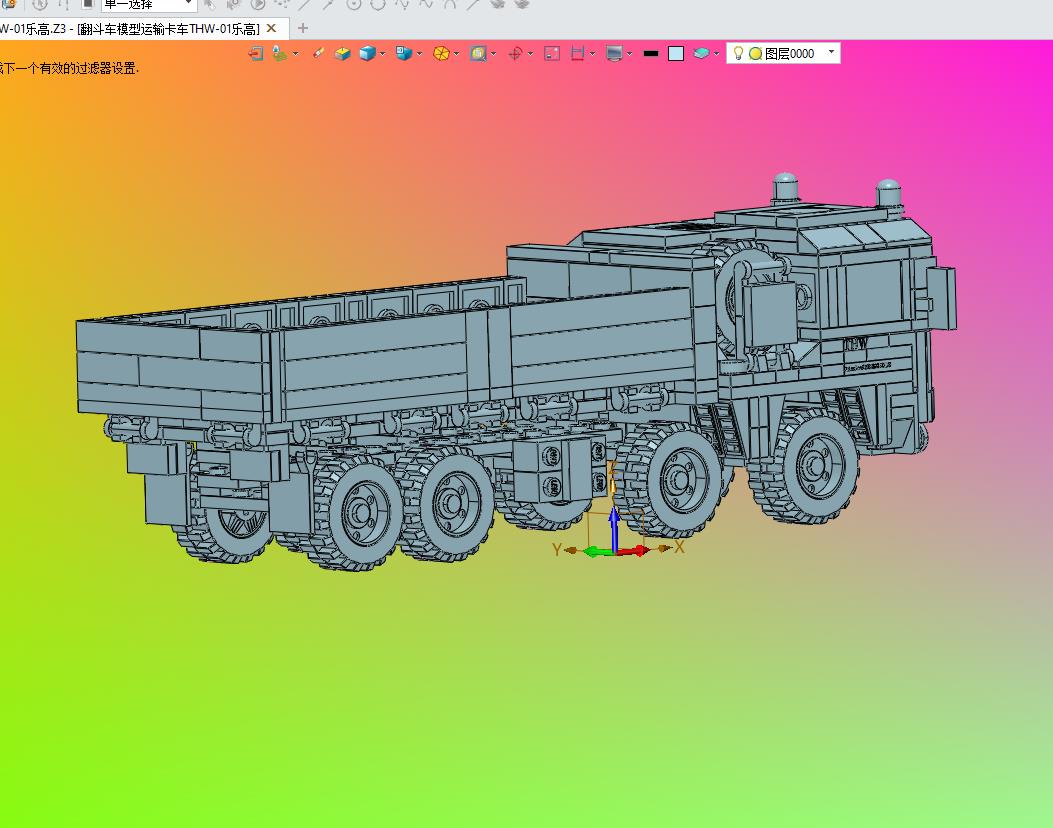Open the 单一选择 selection filter dropdown
The height and width of the screenshot is (828, 1053).
[x=189, y=3]
